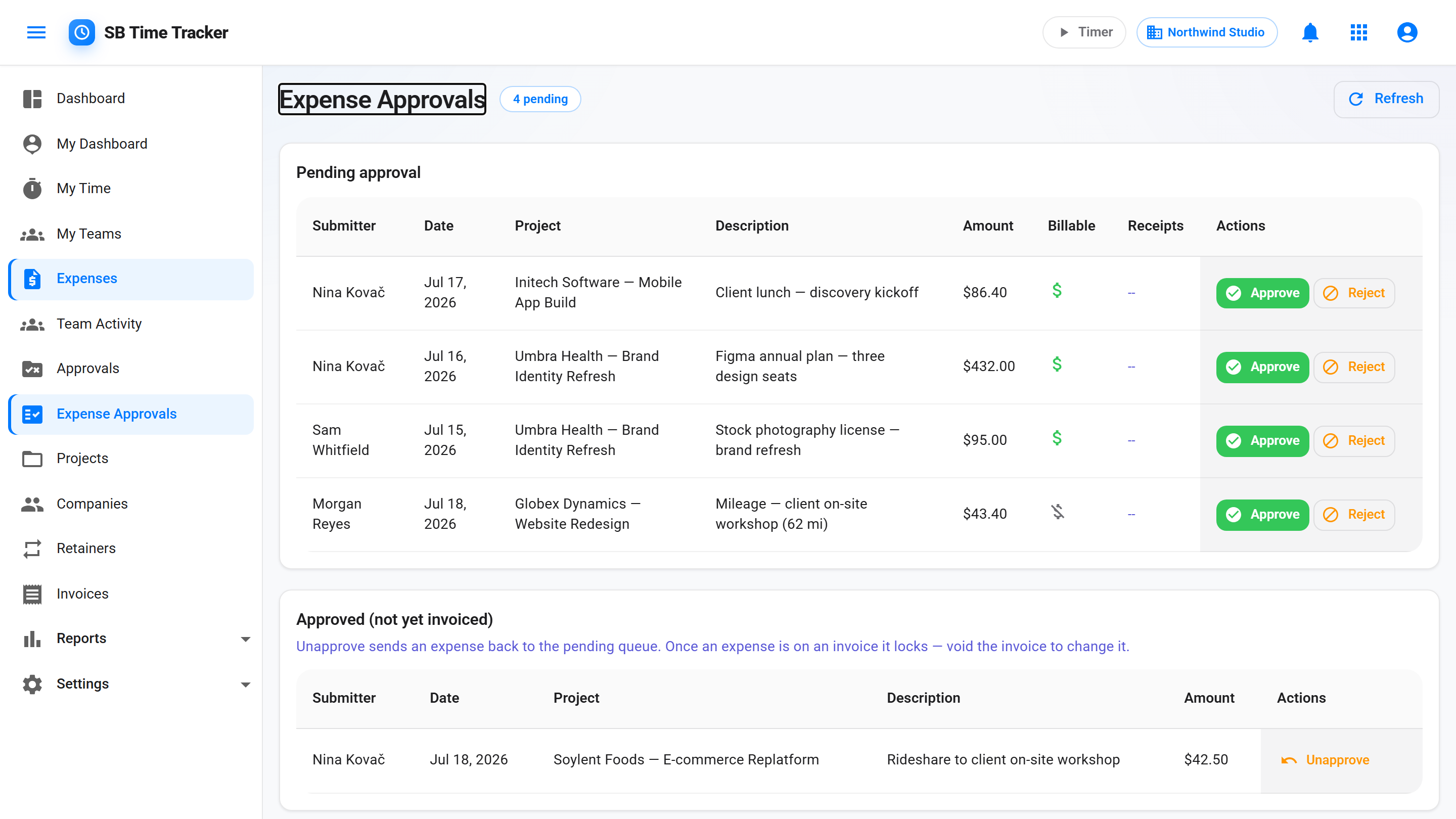1456x819 pixels.
Task: Reject the Client lunch expense
Action: (1354, 293)
